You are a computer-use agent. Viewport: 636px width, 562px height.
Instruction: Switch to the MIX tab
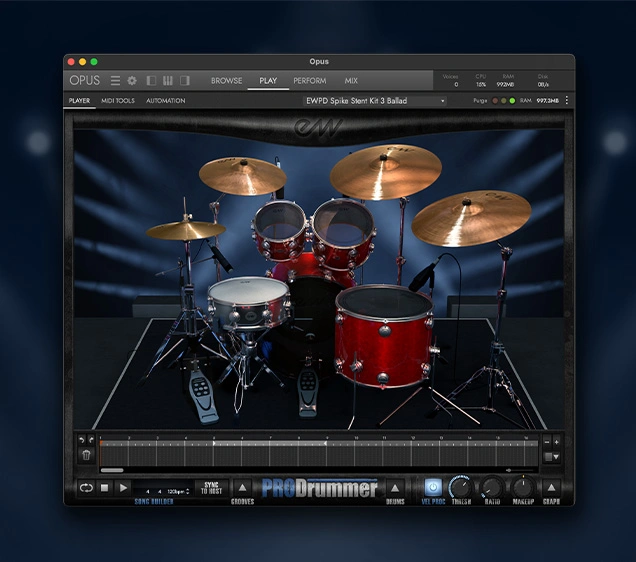(351, 81)
